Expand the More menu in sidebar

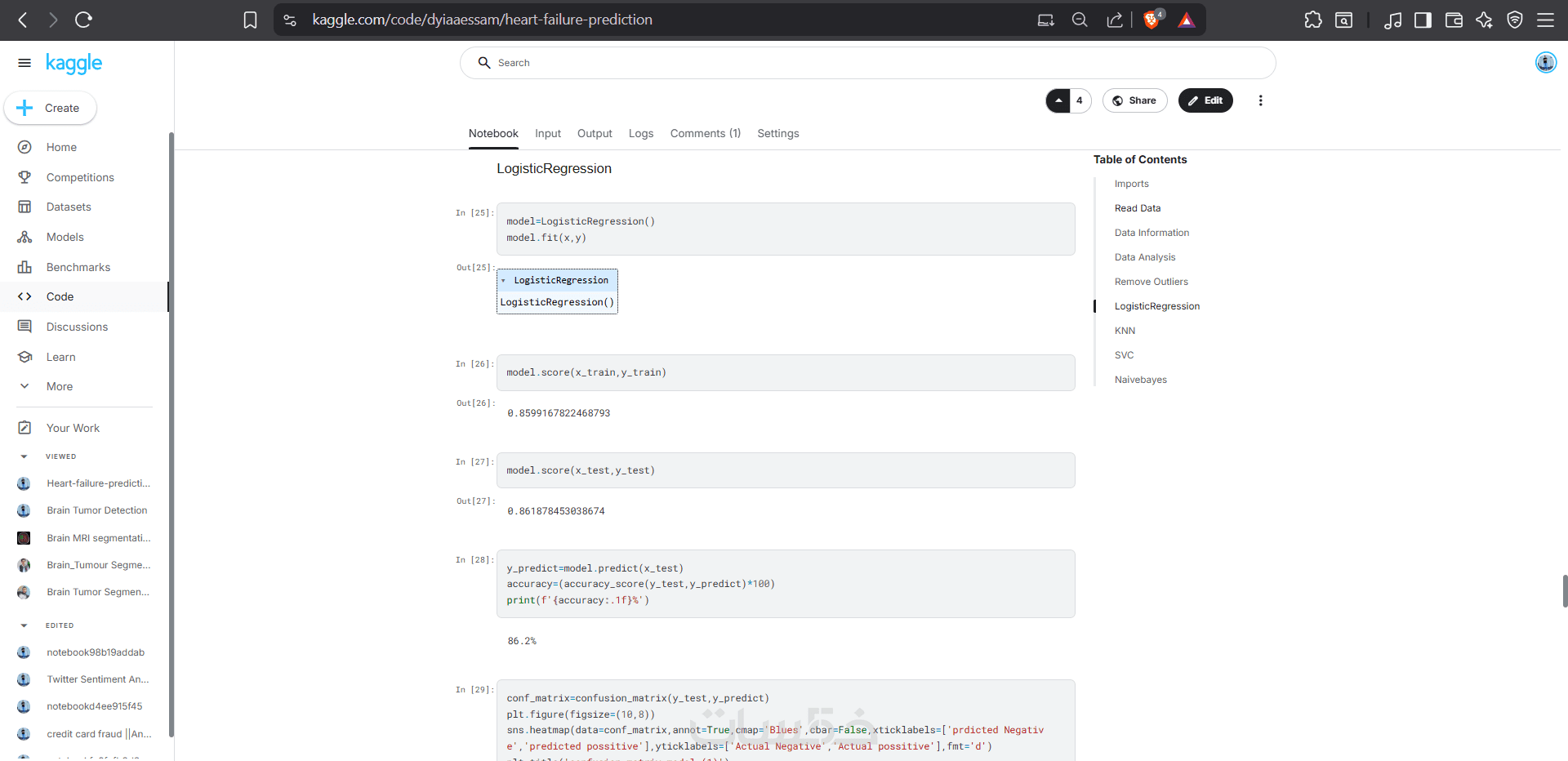coord(24,386)
